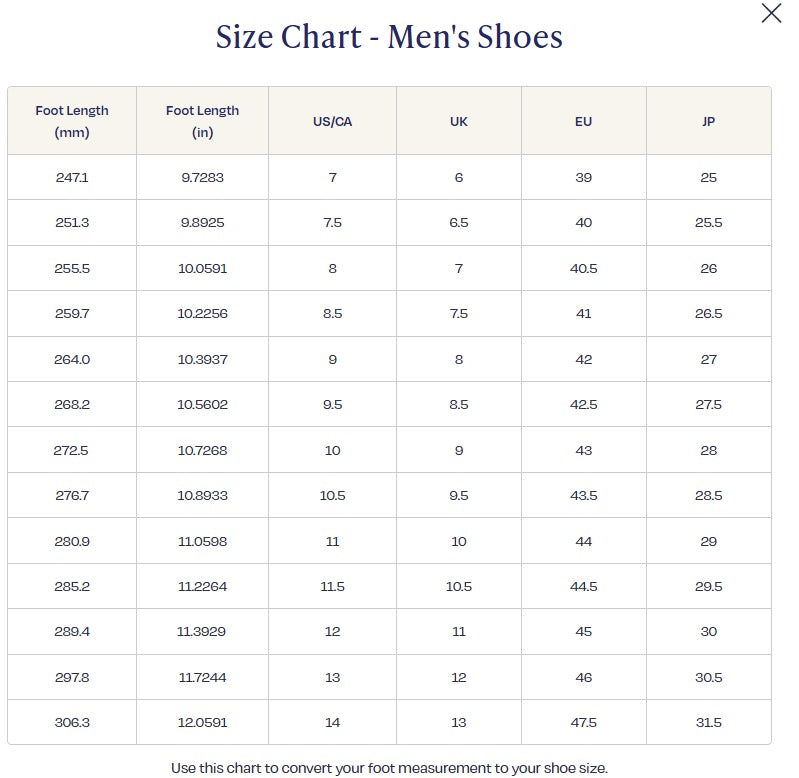Viewport: 799px width, 778px height.
Task: Select the JP size 26.5 cell
Action: pyautogui.click(x=708, y=314)
